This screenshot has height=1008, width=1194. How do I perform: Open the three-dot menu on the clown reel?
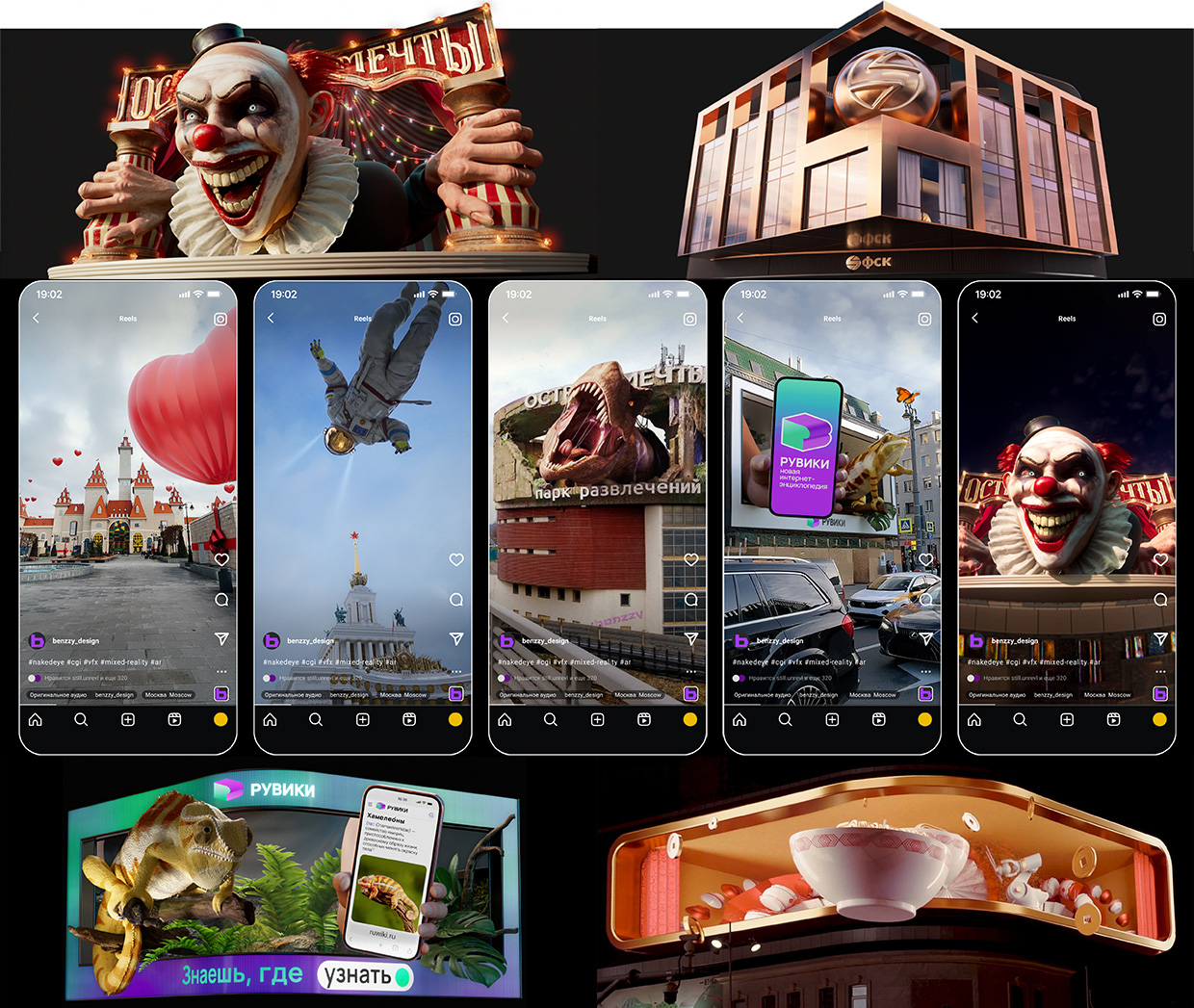[x=1160, y=671]
